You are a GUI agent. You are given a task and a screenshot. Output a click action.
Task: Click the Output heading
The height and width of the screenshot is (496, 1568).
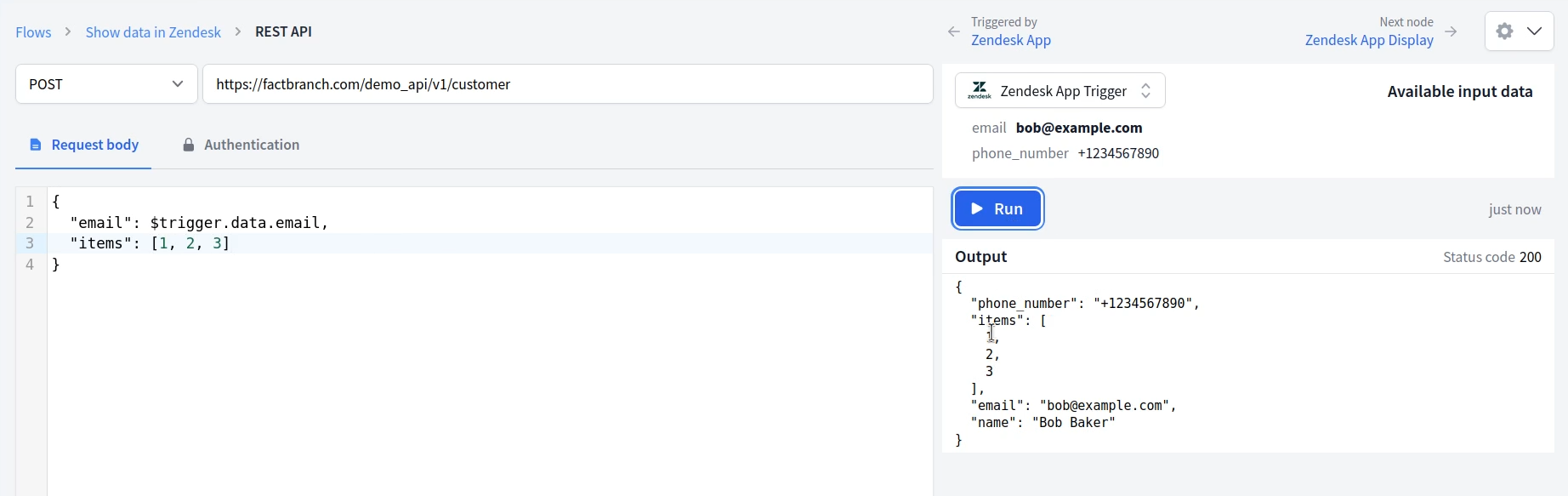(980, 256)
